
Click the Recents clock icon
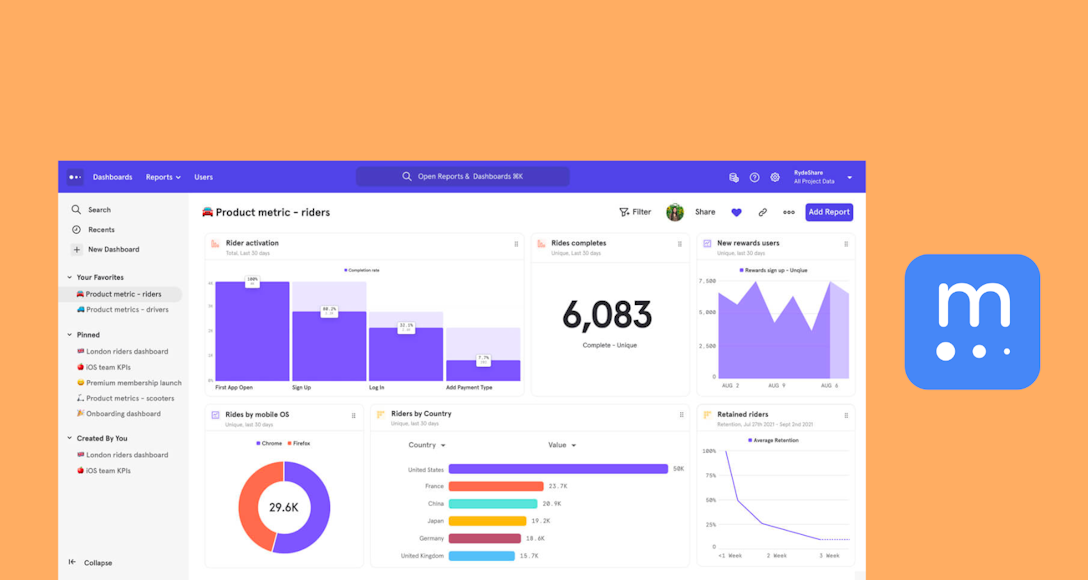point(76,229)
